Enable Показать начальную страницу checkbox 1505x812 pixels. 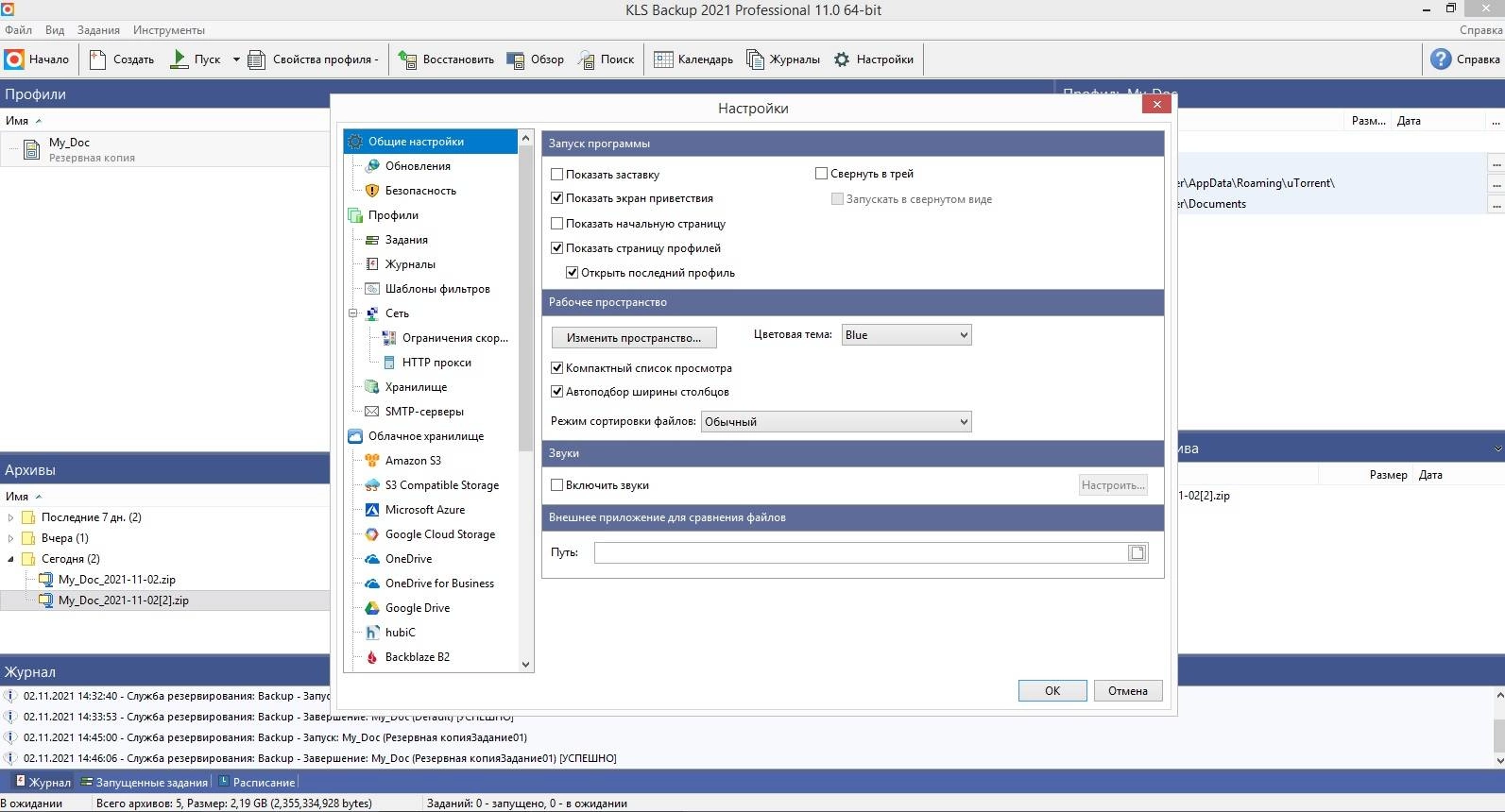557,224
